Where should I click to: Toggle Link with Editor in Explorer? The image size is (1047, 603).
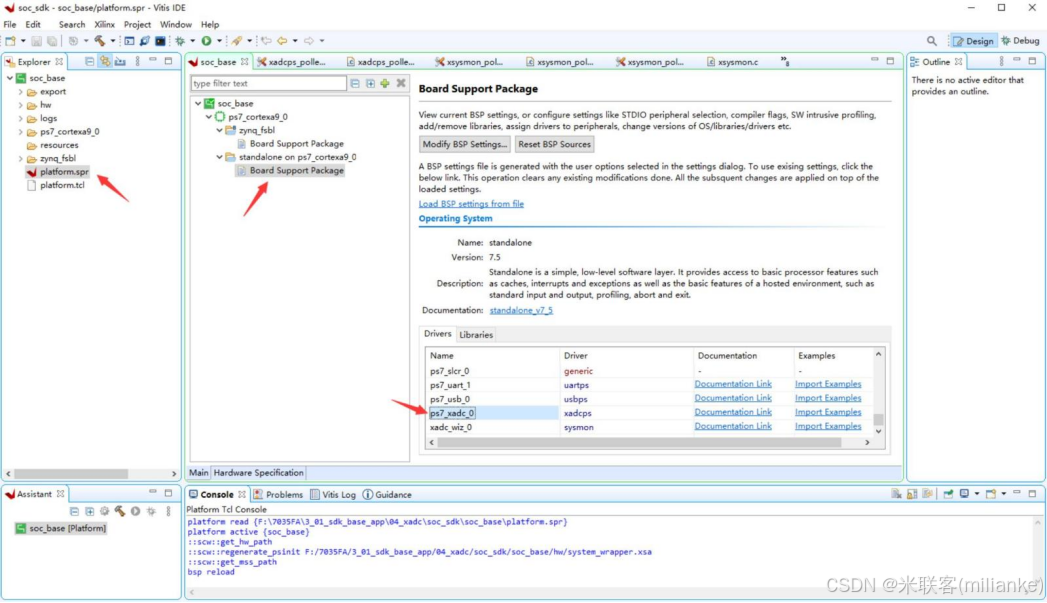point(105,61)
